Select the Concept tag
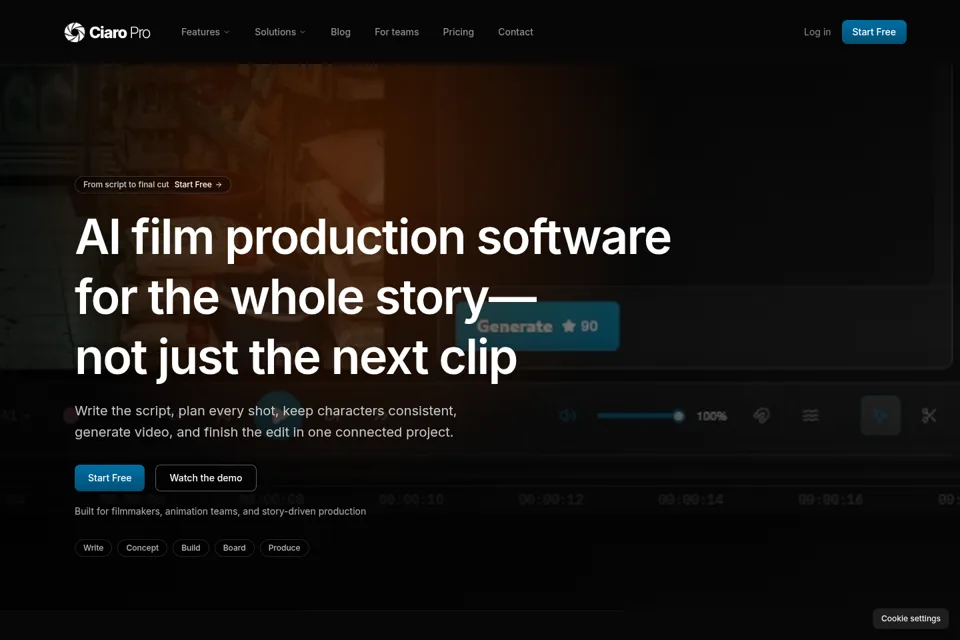The image size is (960, 640). pos(142,548)
